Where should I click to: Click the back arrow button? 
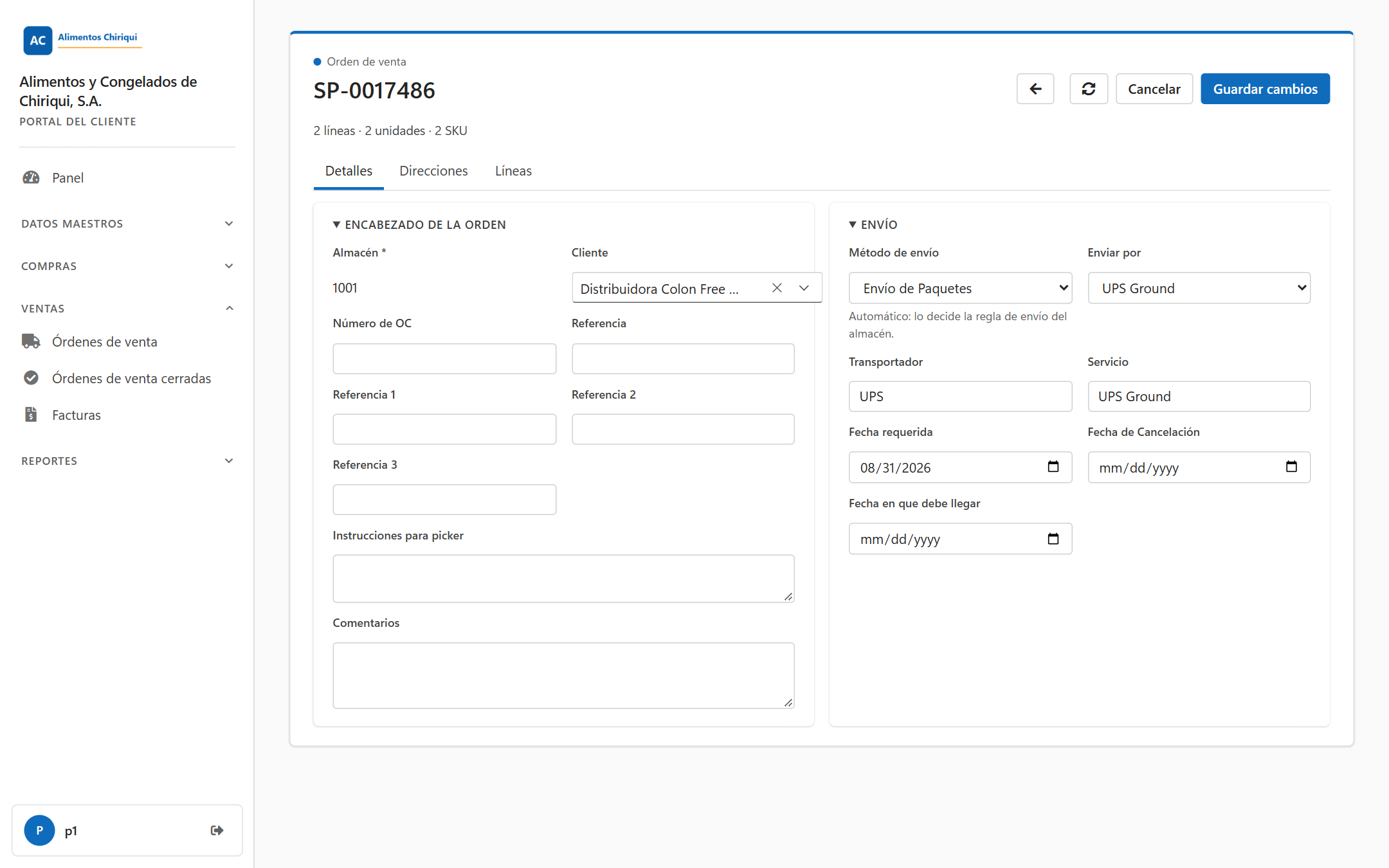pos(1035,89)
